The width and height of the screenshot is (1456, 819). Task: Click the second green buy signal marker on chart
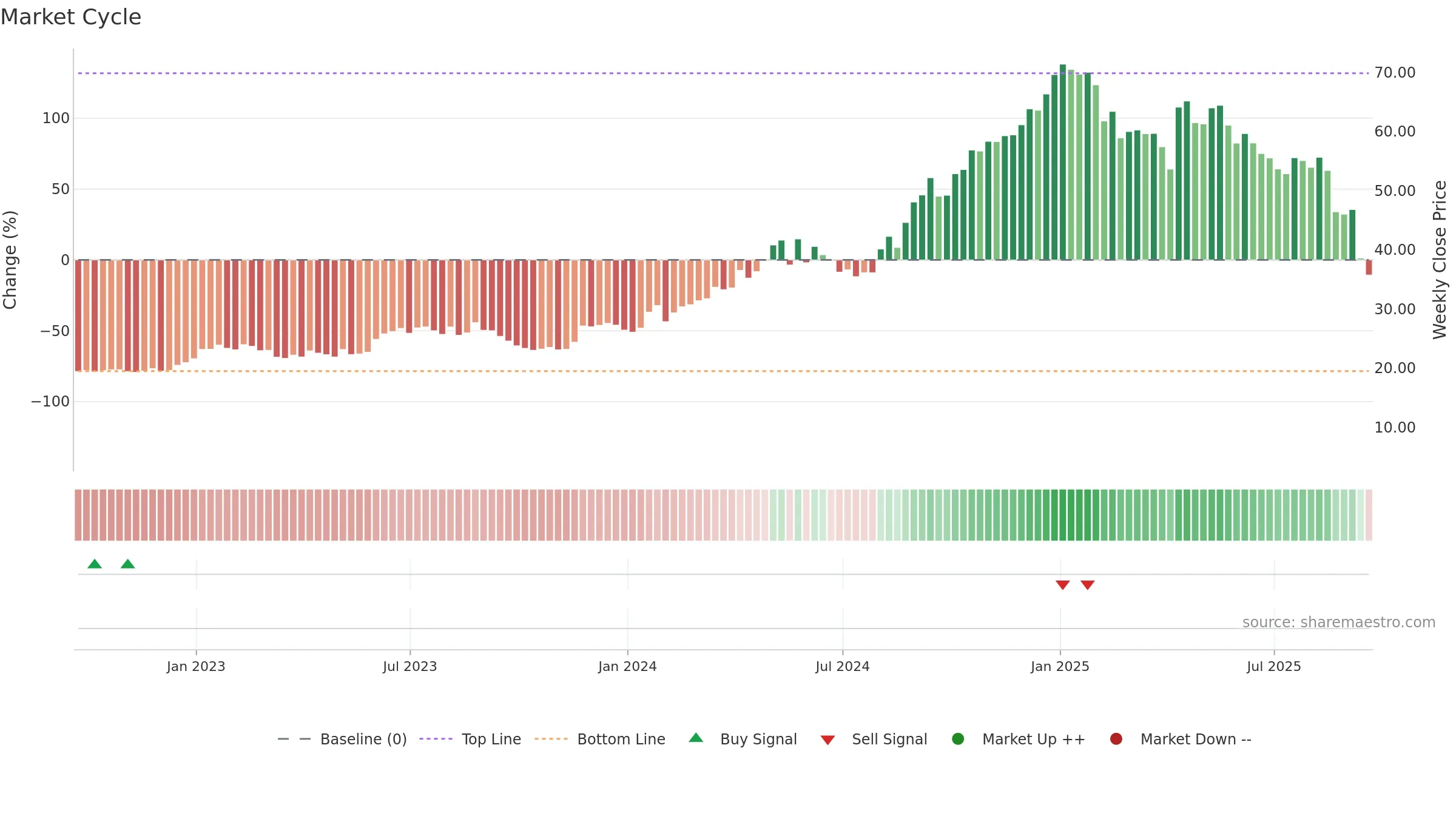click(x=127, y=564)
